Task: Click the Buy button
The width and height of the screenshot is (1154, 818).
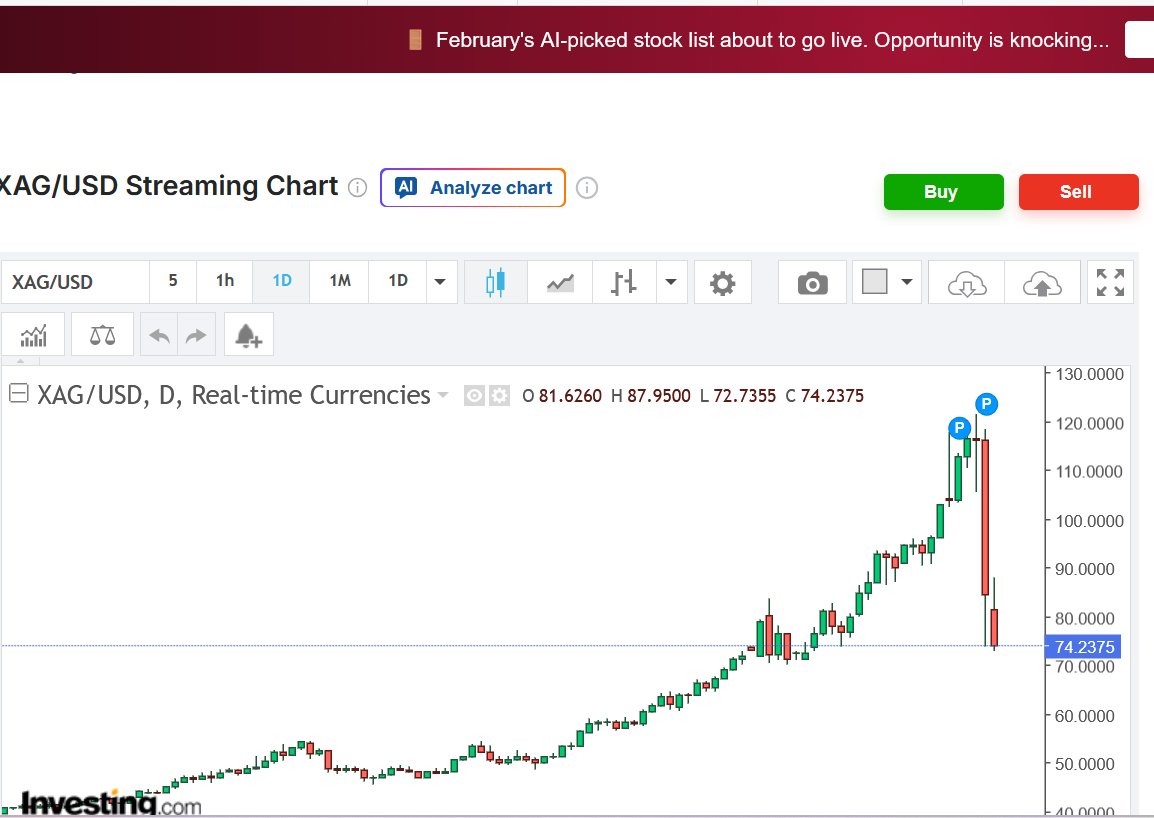Action: click(944, 192)
